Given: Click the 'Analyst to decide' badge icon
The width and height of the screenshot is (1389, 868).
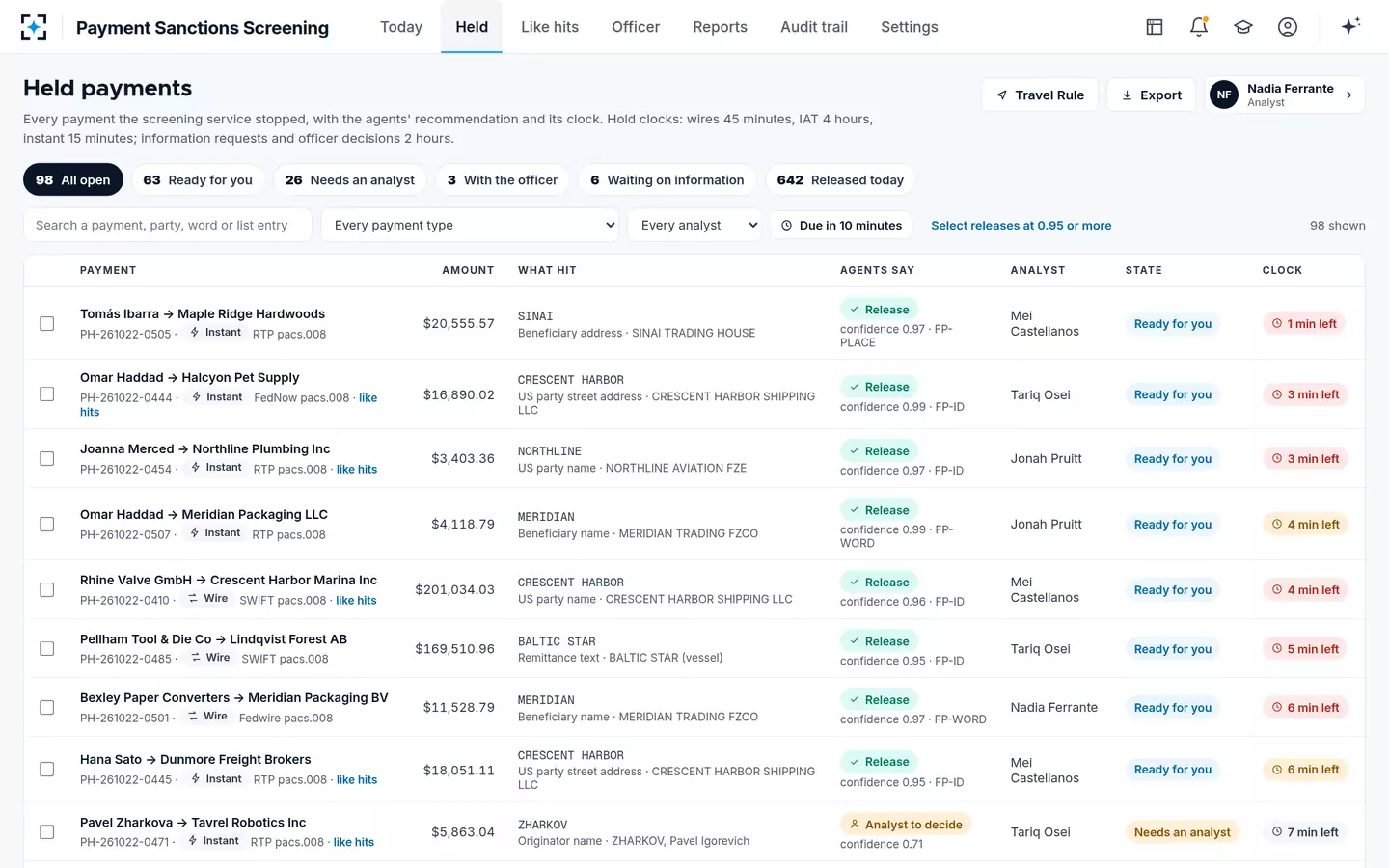Looking at the screenshot, I should click(x=855, y=825).
